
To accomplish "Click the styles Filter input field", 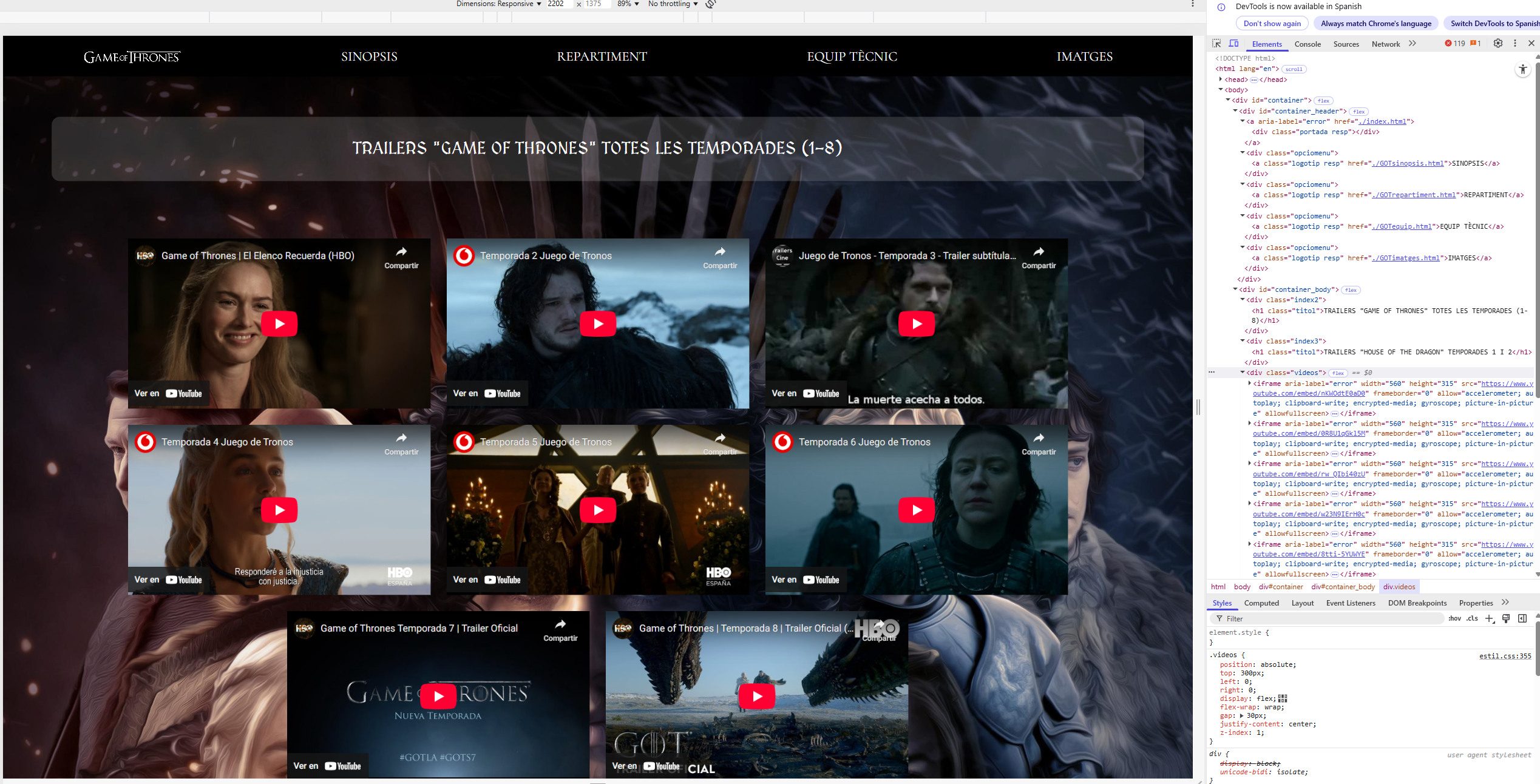I will tap(1329, 618).
